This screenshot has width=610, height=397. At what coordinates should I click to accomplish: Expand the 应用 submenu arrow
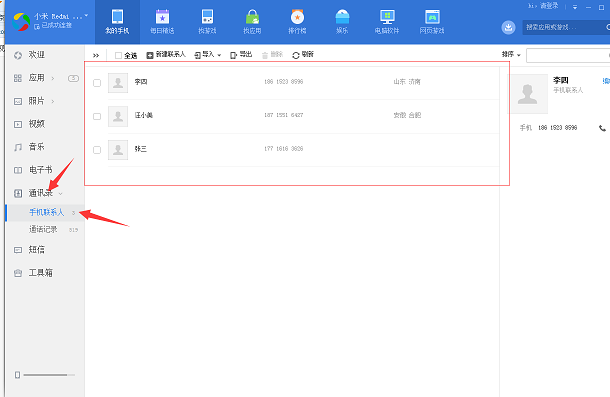point(53,78)
